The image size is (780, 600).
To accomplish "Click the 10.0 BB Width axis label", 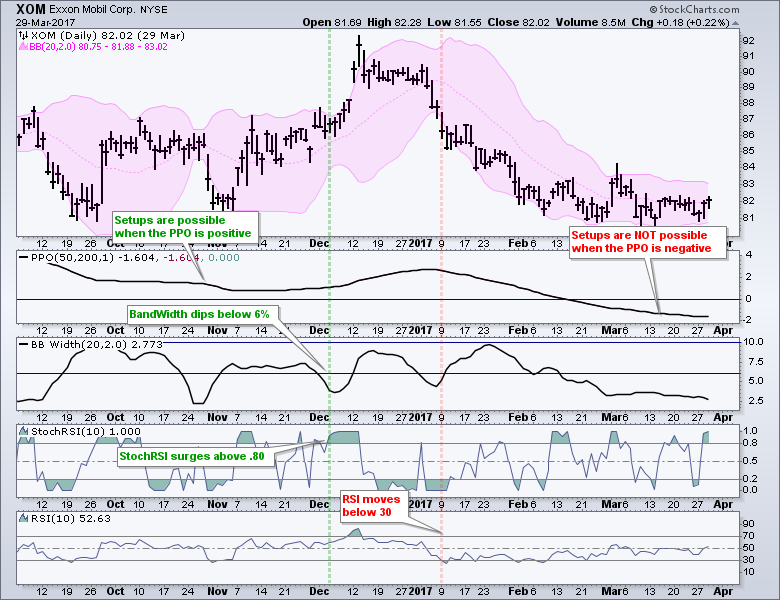I will tap(753, 342).
